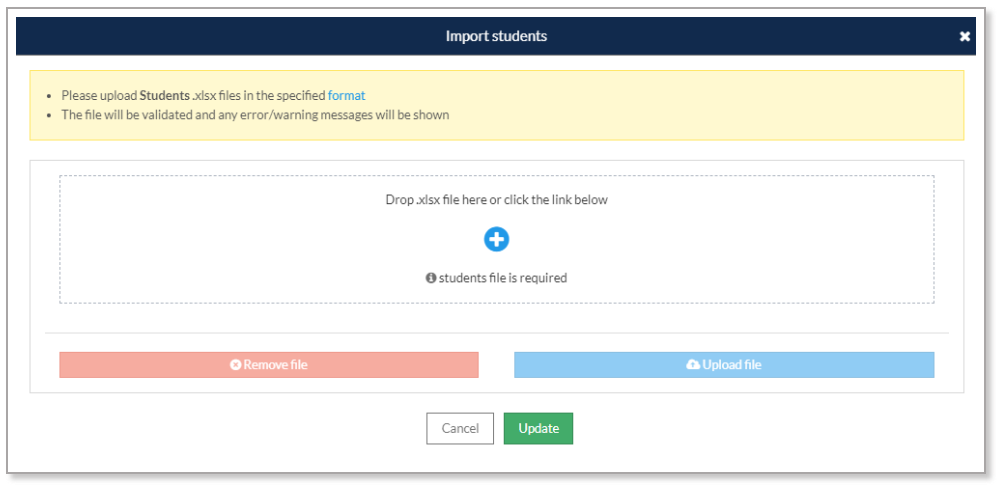This screenshot has height=488, width=1000.
Task: Click the Cancel button
Action: point(460,429)
